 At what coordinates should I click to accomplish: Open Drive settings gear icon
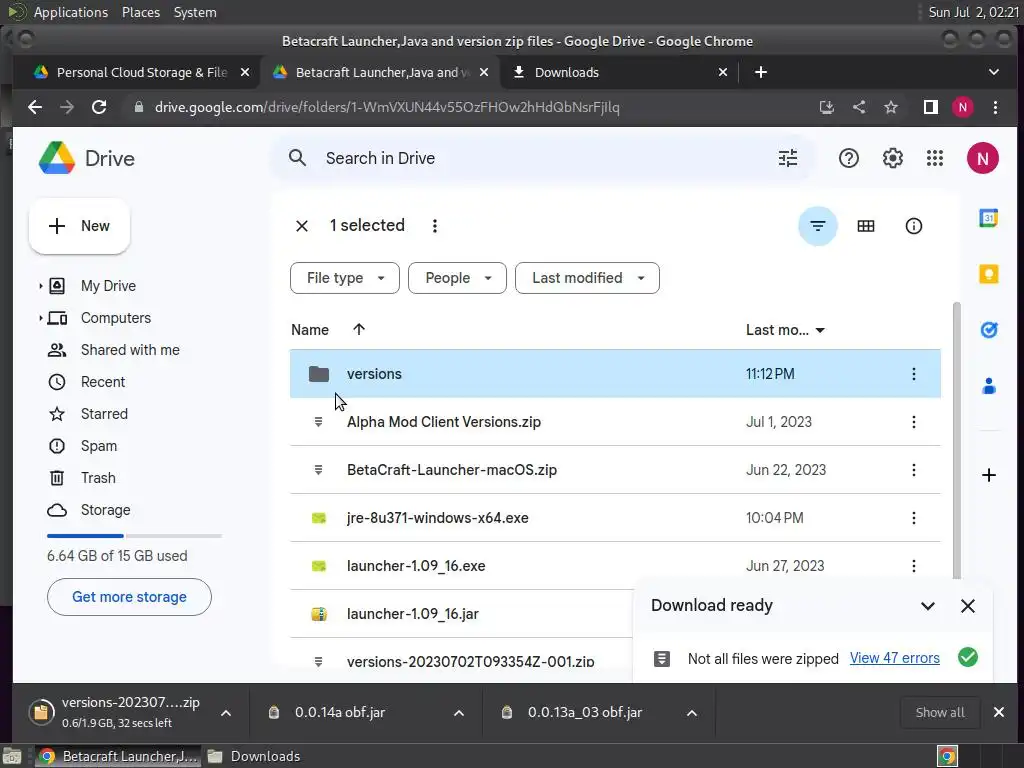(892, 158)
